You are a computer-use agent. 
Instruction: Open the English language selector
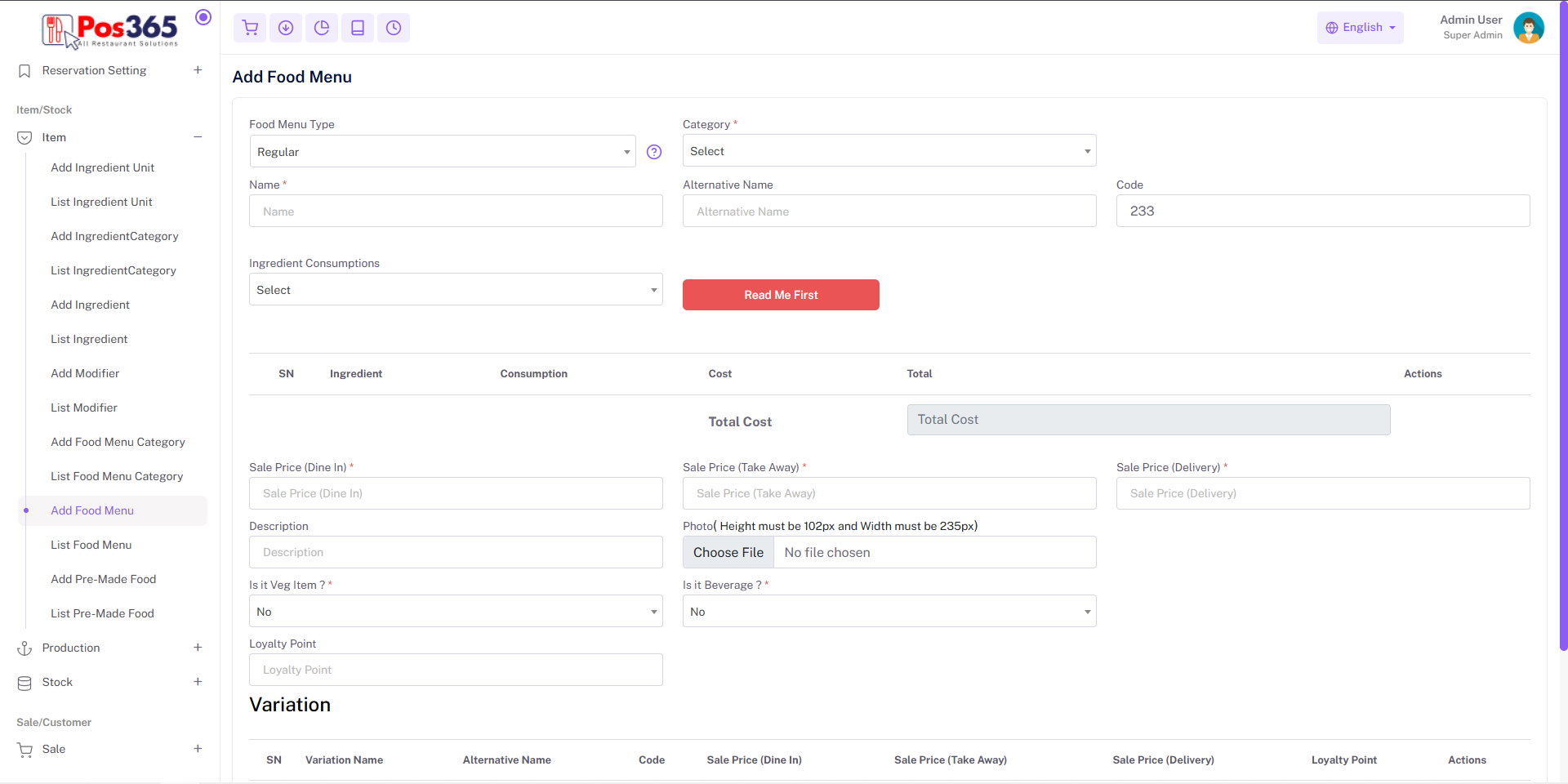pos(1360,28)
